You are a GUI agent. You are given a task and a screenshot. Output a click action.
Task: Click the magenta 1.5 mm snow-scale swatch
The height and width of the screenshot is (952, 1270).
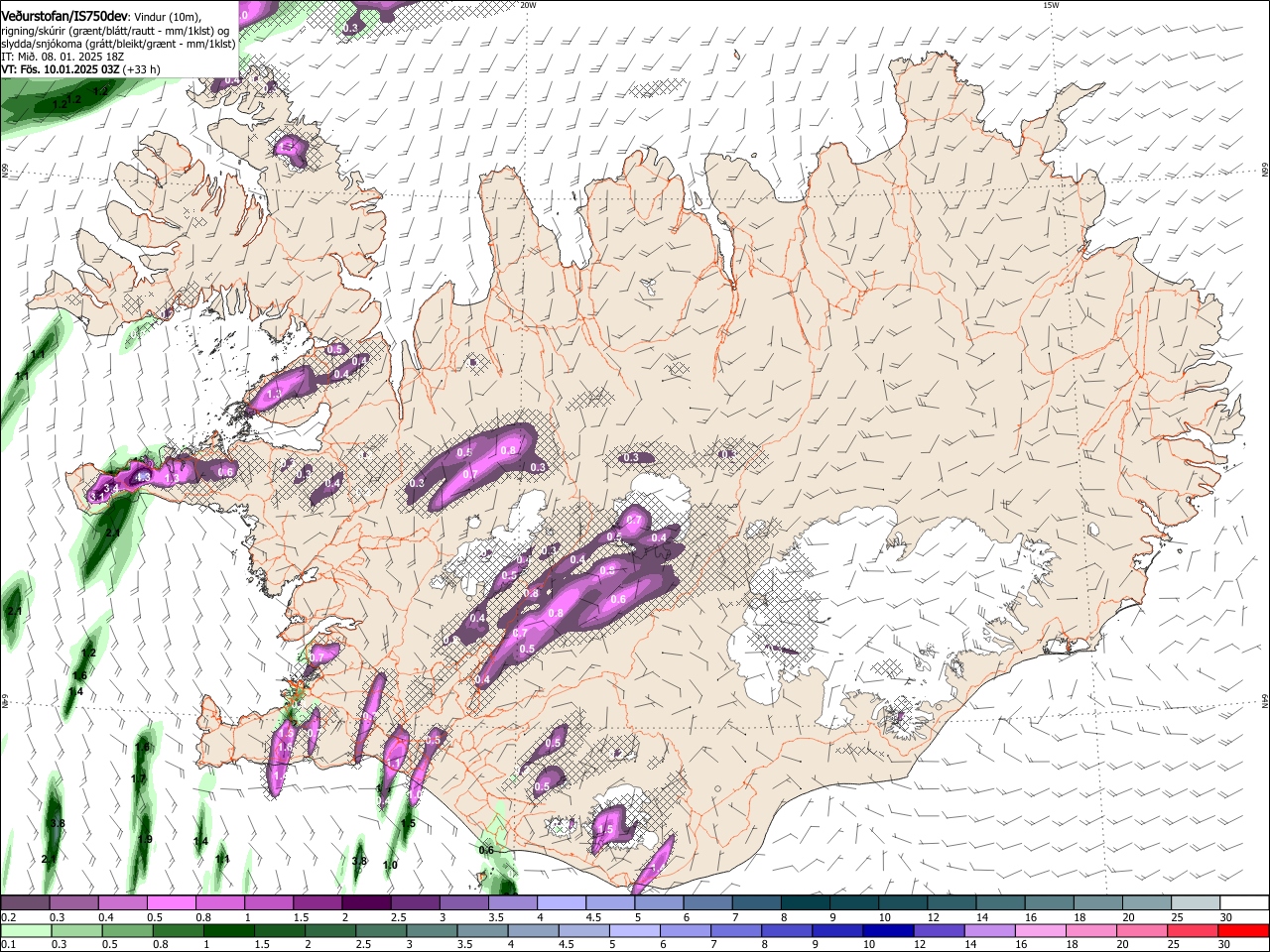pos(317,903)
